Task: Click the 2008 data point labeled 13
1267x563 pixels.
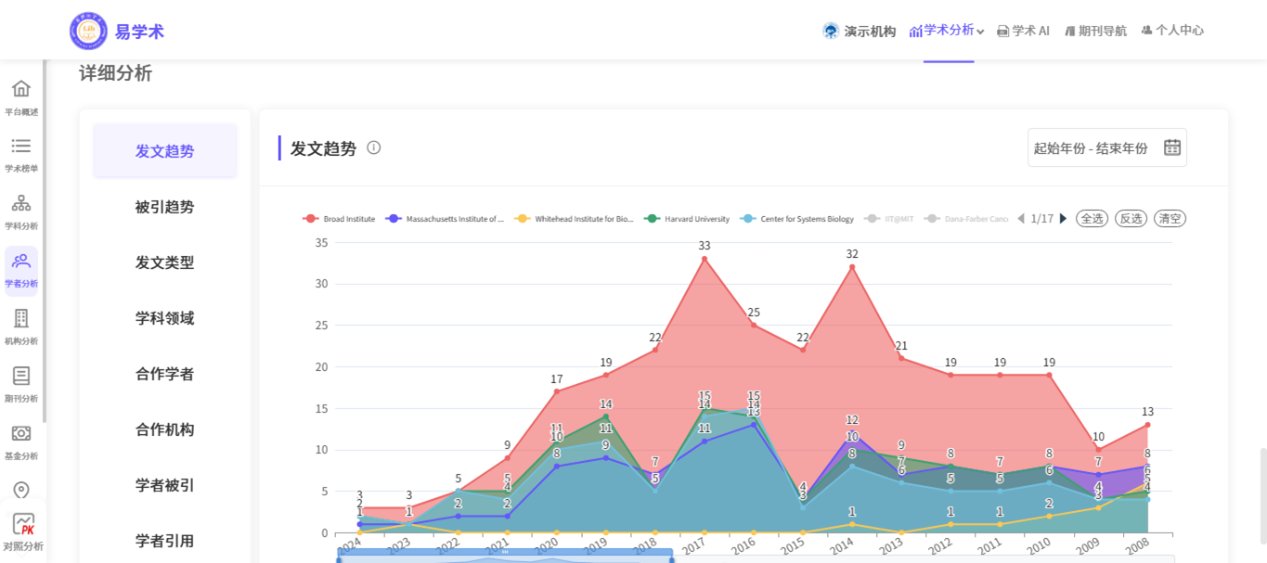Action: pyautogui.click(x=1147, y=425)
